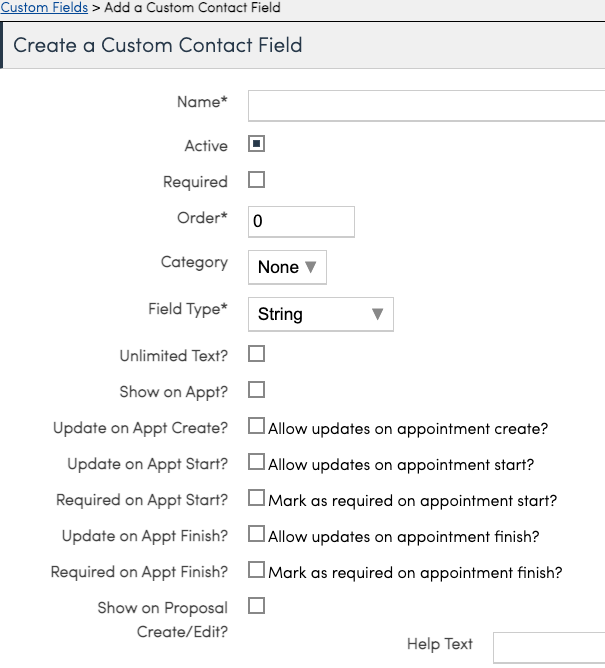Uncheck the Active checkbox
The image size is (605, 668).
click(256, 145)
